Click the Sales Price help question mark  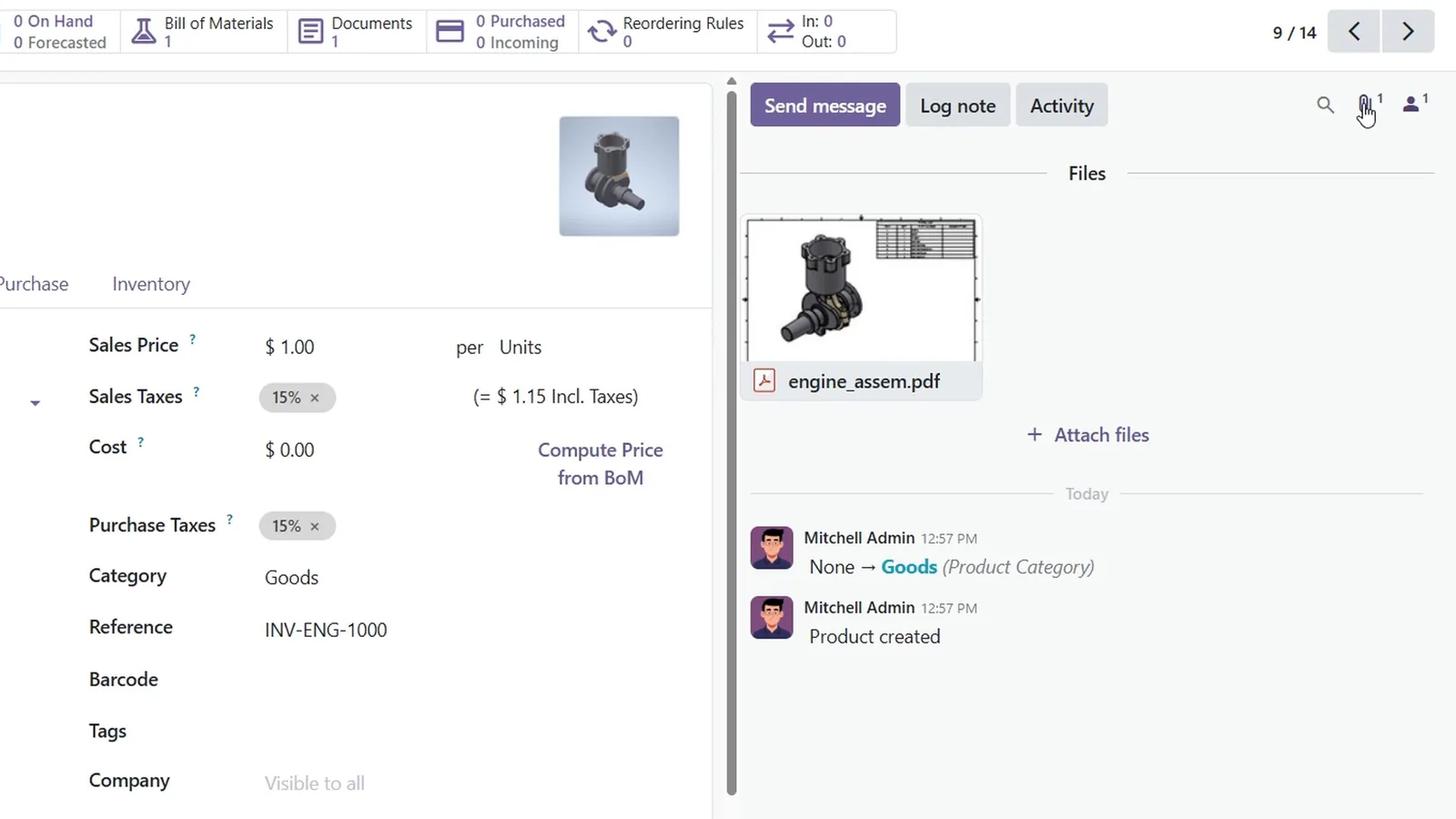[192, 339]
